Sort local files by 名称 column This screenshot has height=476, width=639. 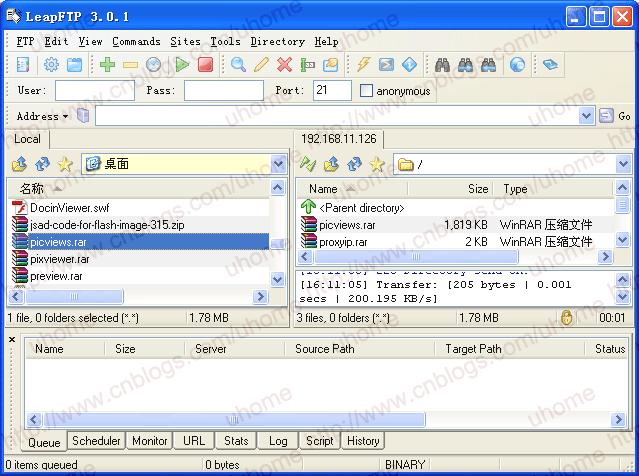pos(139,188)
